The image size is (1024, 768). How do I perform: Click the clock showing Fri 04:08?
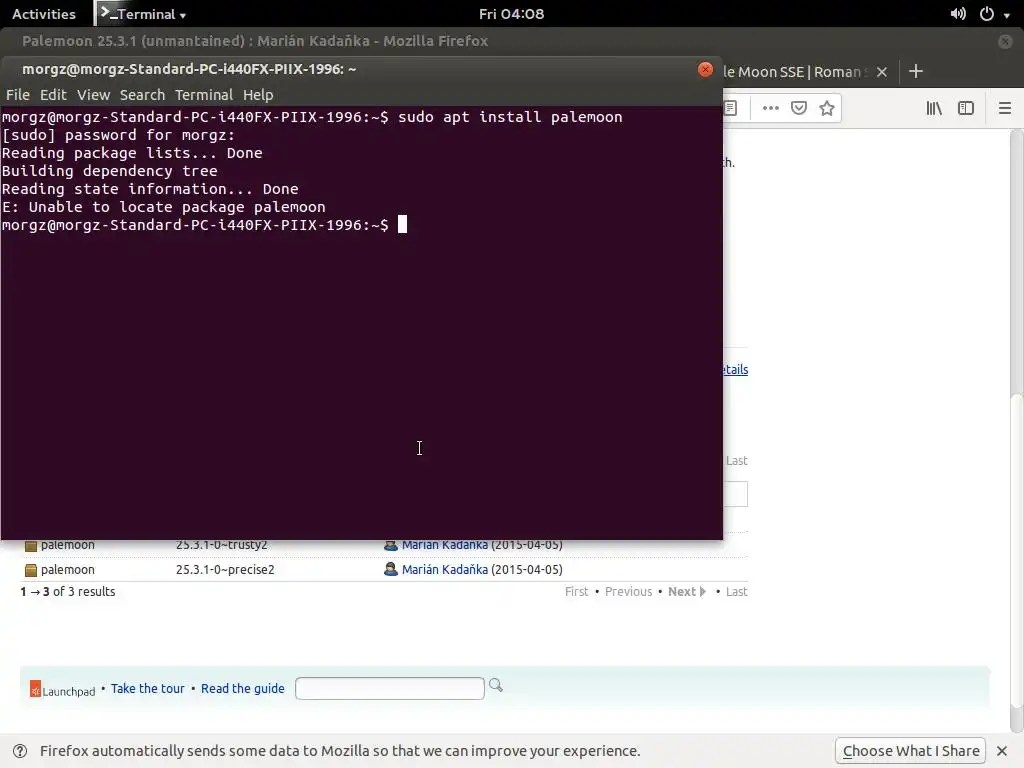pyautogui.click(x=511, y=14)
